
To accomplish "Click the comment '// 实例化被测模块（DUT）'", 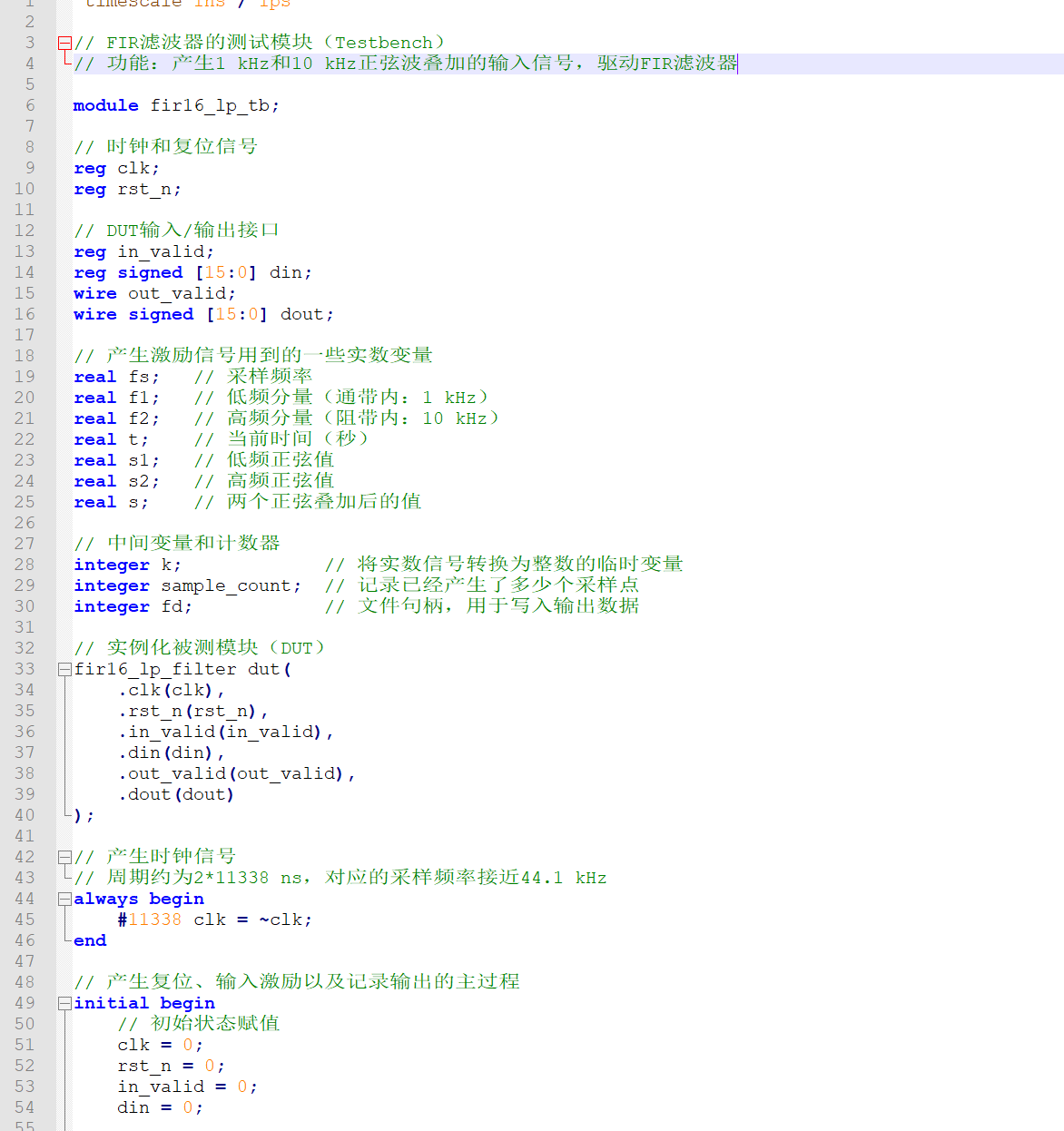I will click(199, 647).
